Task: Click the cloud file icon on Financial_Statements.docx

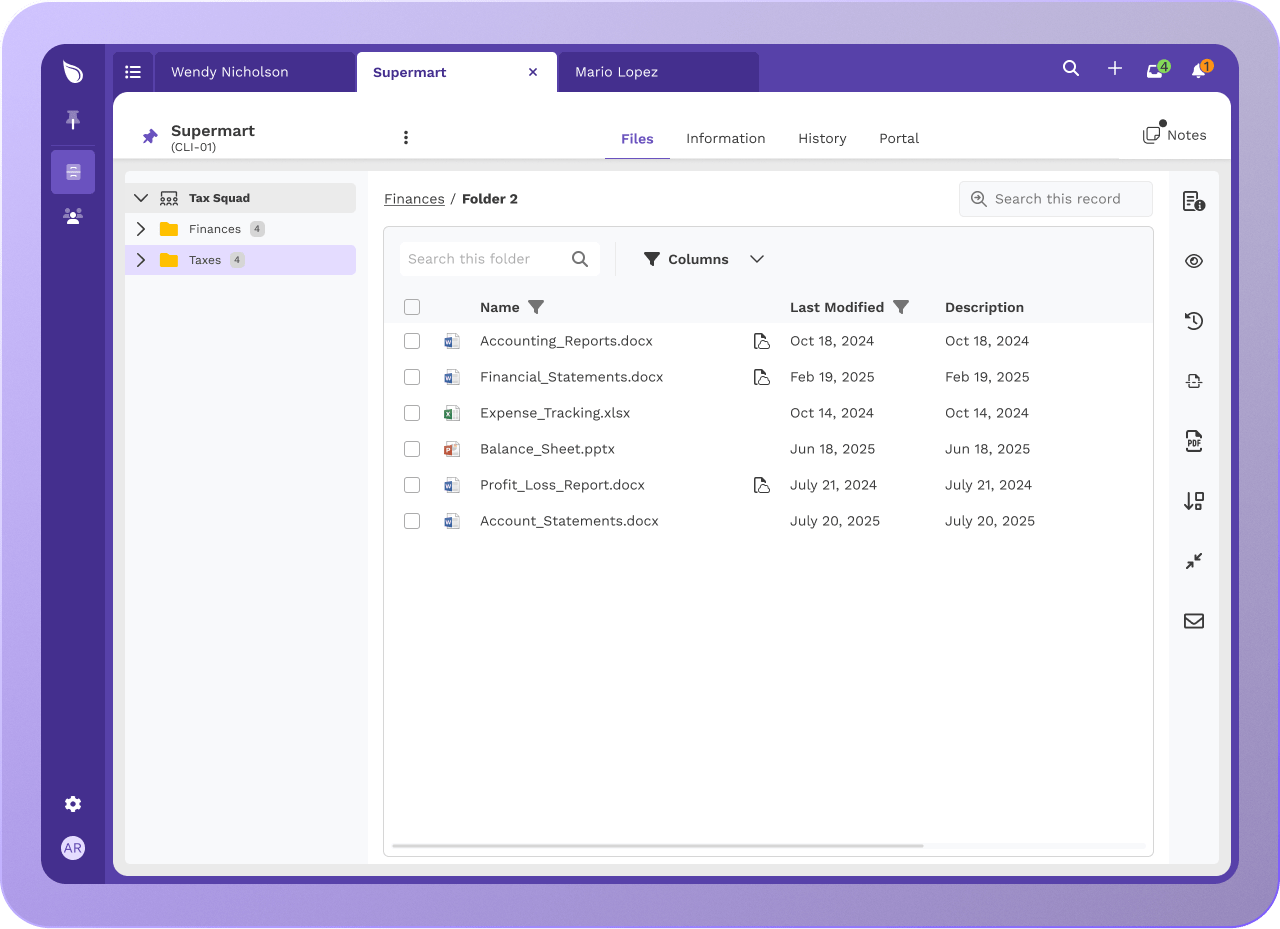Action: (762, 377)
